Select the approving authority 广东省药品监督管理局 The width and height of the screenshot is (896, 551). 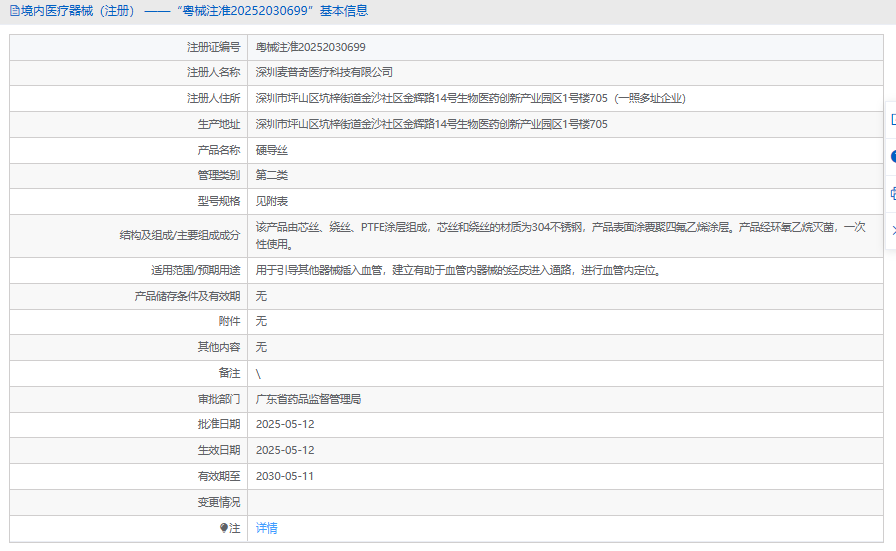pyautogui.click(x=308, y=399)
